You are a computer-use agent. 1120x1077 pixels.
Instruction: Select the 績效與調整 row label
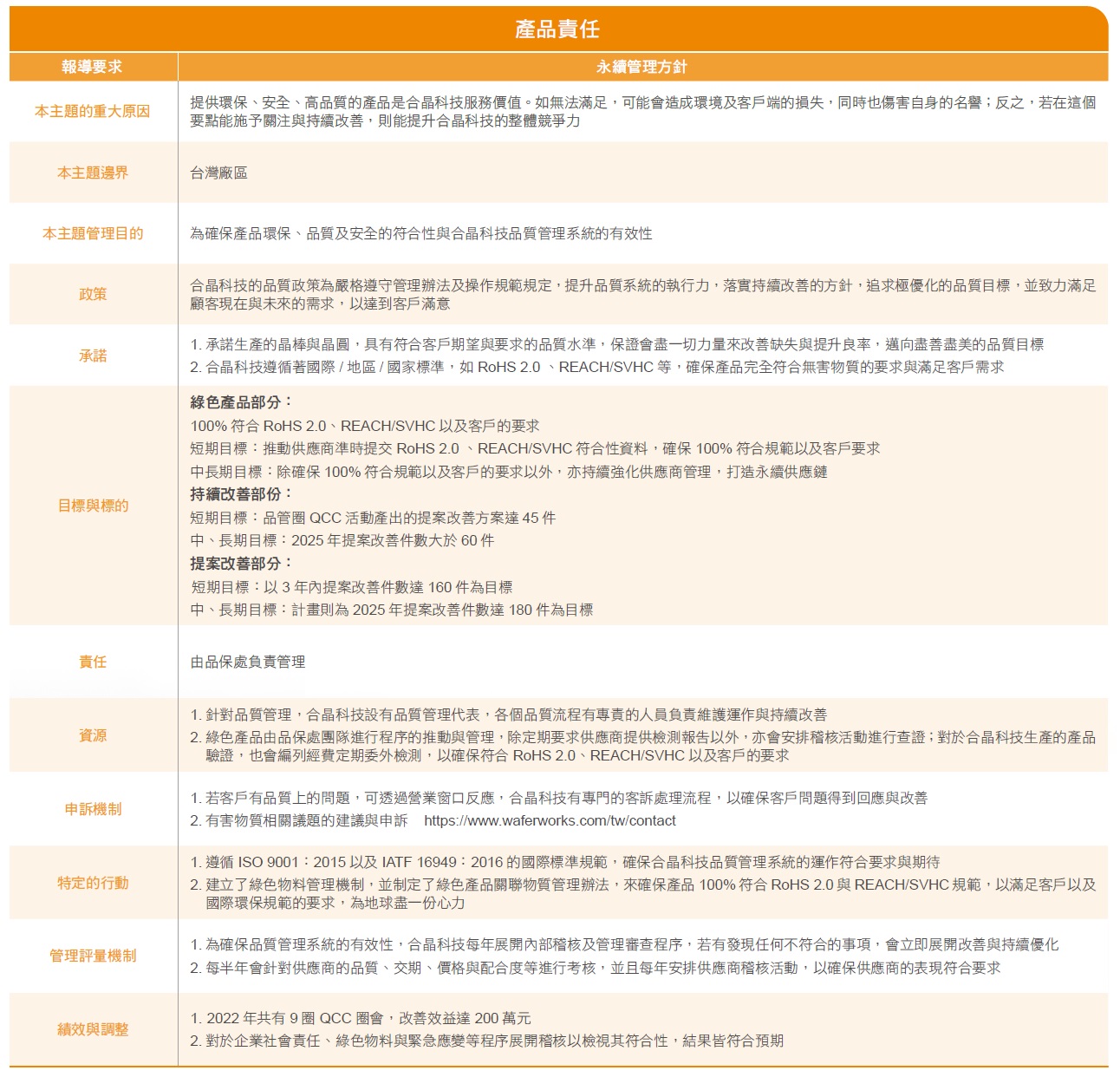pos(93,1029)
